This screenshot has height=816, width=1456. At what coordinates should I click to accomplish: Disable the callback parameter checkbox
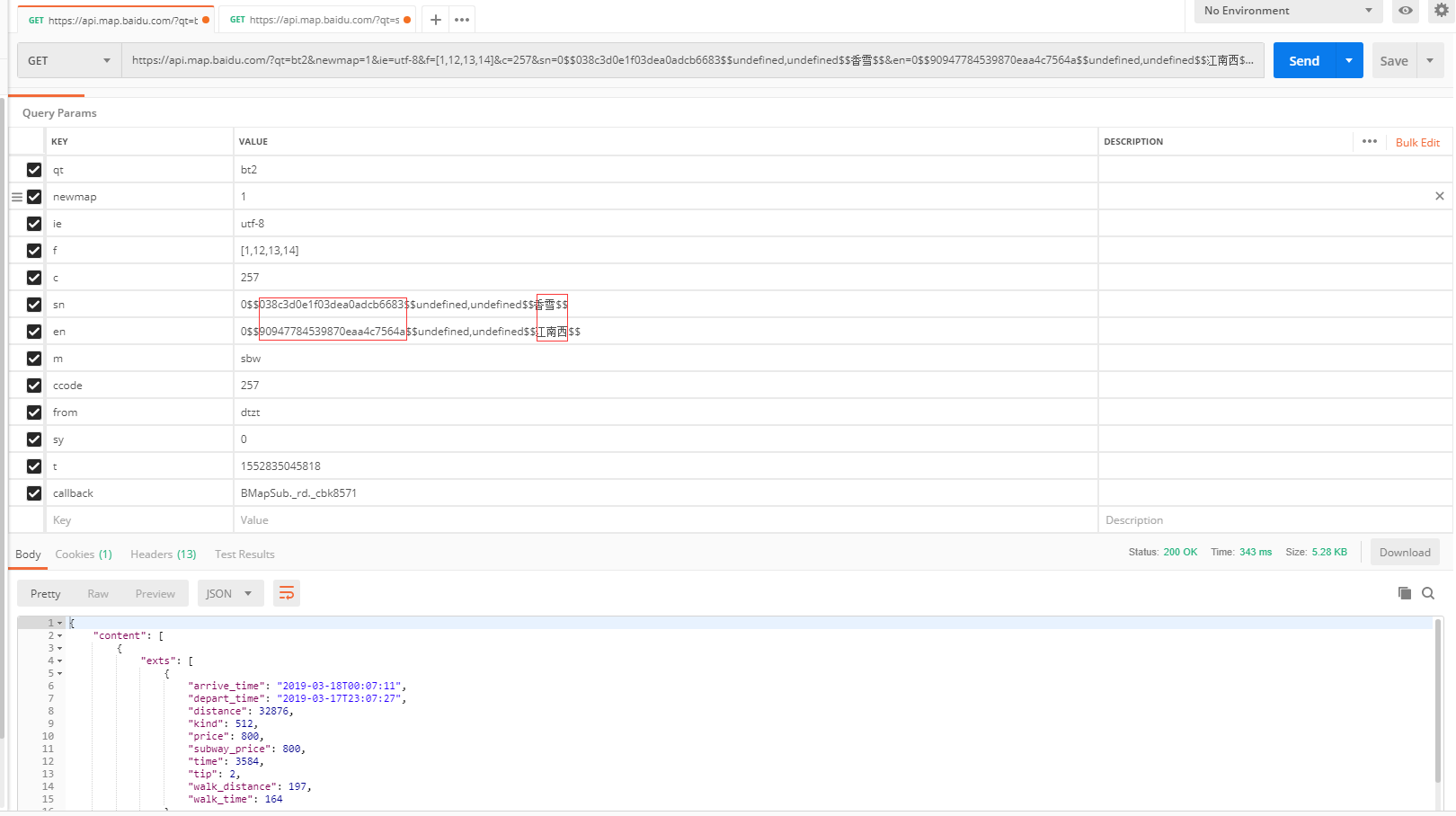(34, 493)
